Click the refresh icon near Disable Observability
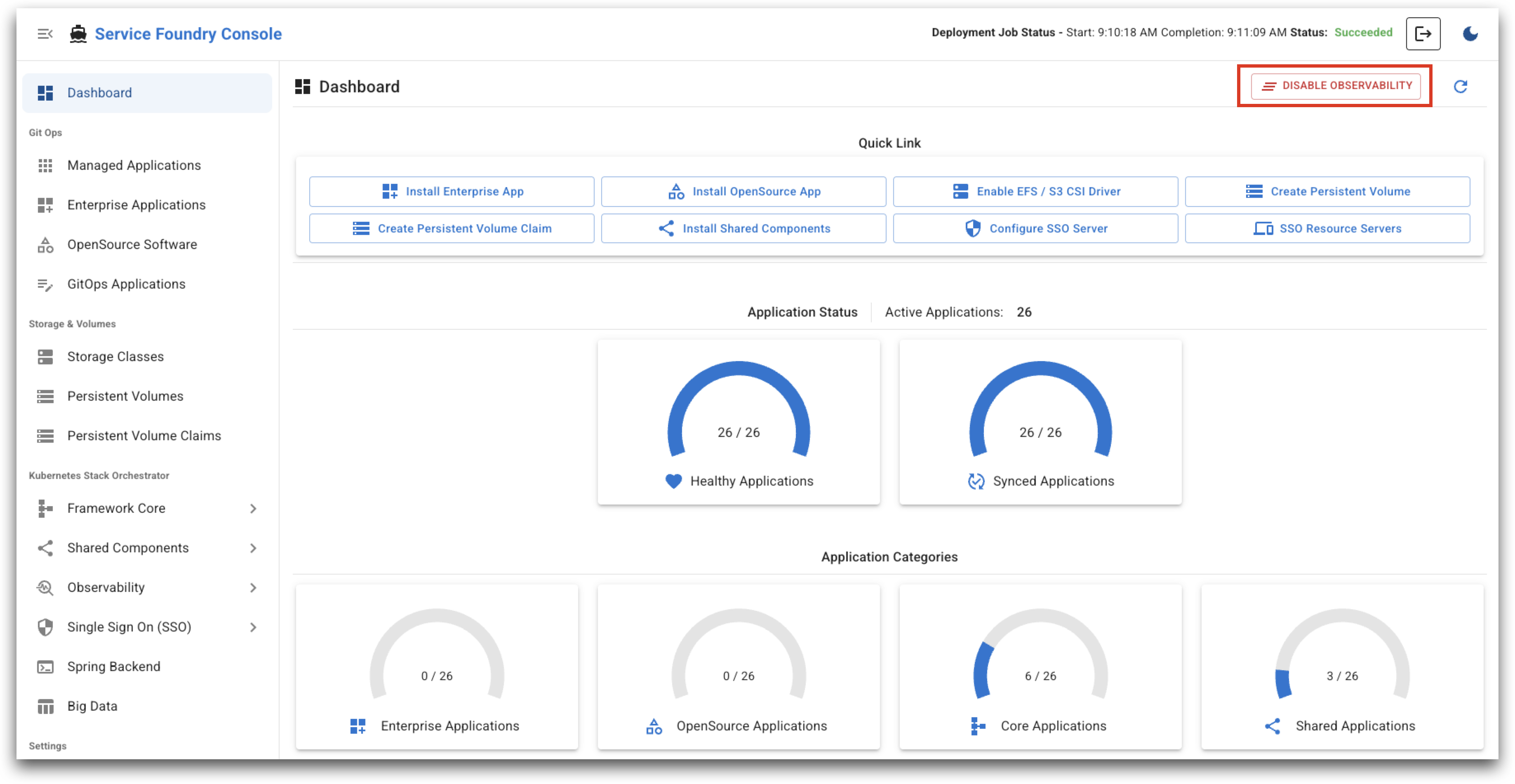Image resolution: width=1515 pixels, height=784 pixels. pos(1461,87)
